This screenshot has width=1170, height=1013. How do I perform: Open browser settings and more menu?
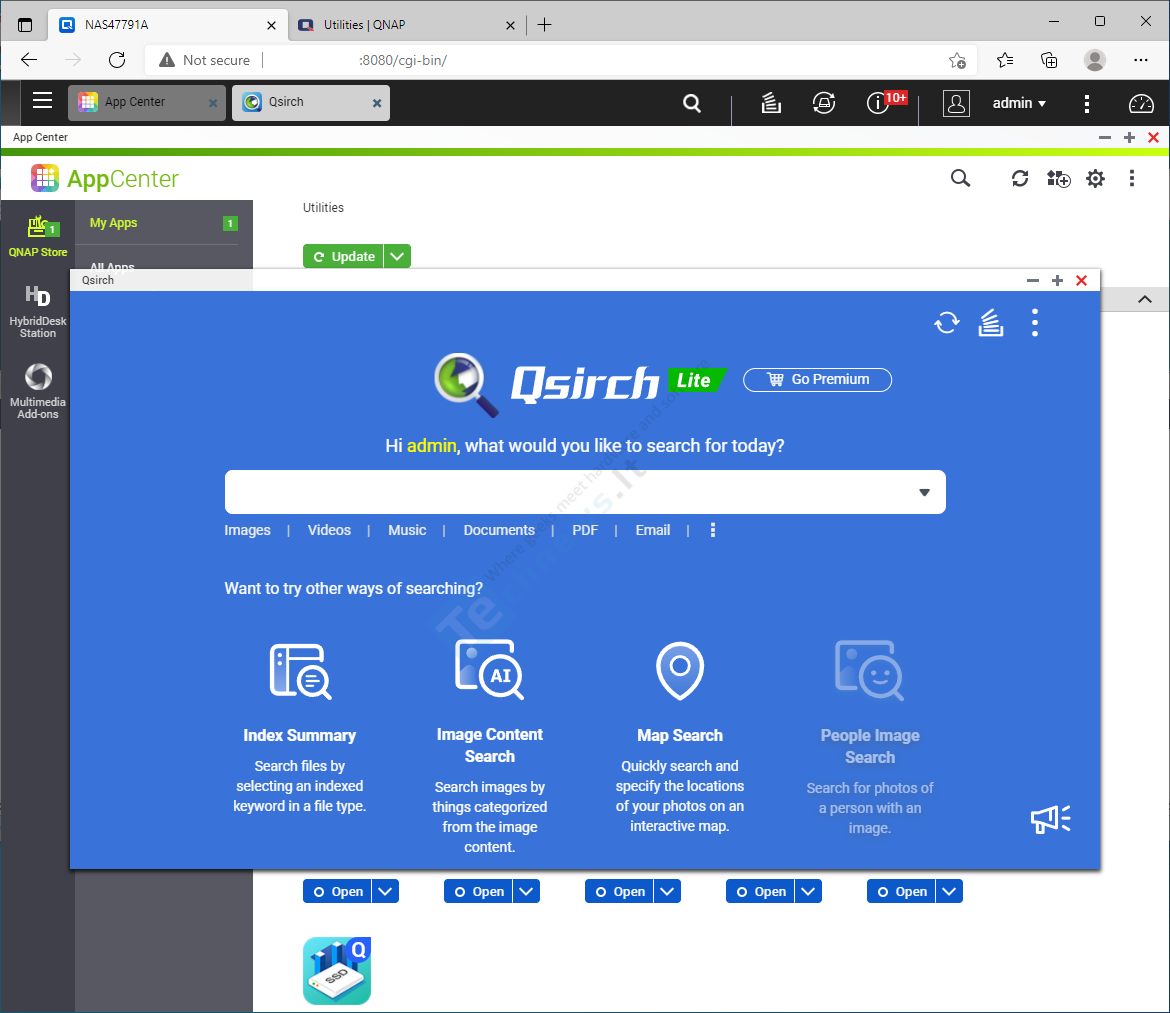pos(1141,60)
